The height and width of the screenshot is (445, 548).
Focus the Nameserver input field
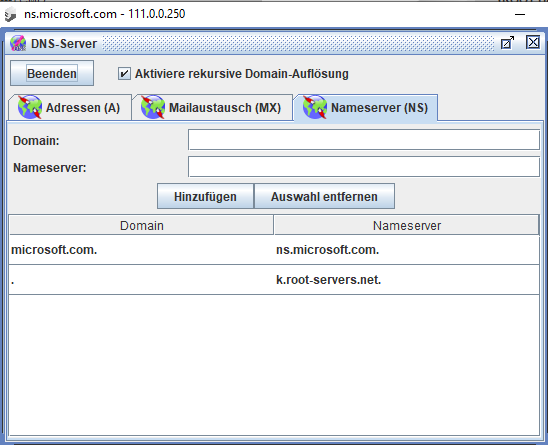[364, 167]
